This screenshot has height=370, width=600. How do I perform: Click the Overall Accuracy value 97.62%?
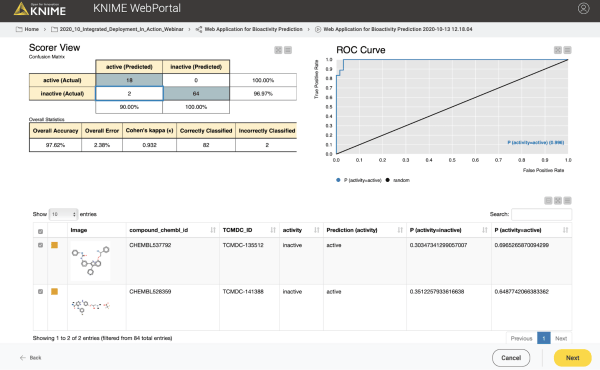pyautogui.click(x=55, y=145)
